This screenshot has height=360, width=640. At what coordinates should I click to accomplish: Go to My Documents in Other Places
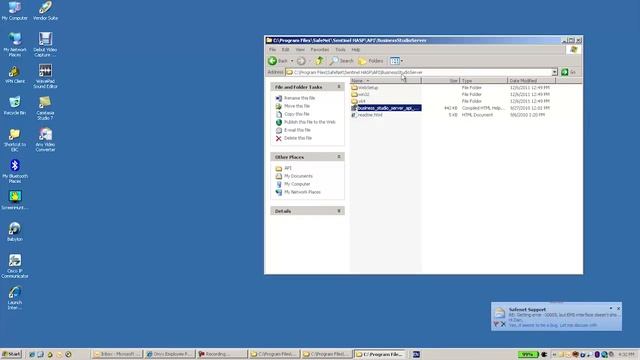point(298,176)
